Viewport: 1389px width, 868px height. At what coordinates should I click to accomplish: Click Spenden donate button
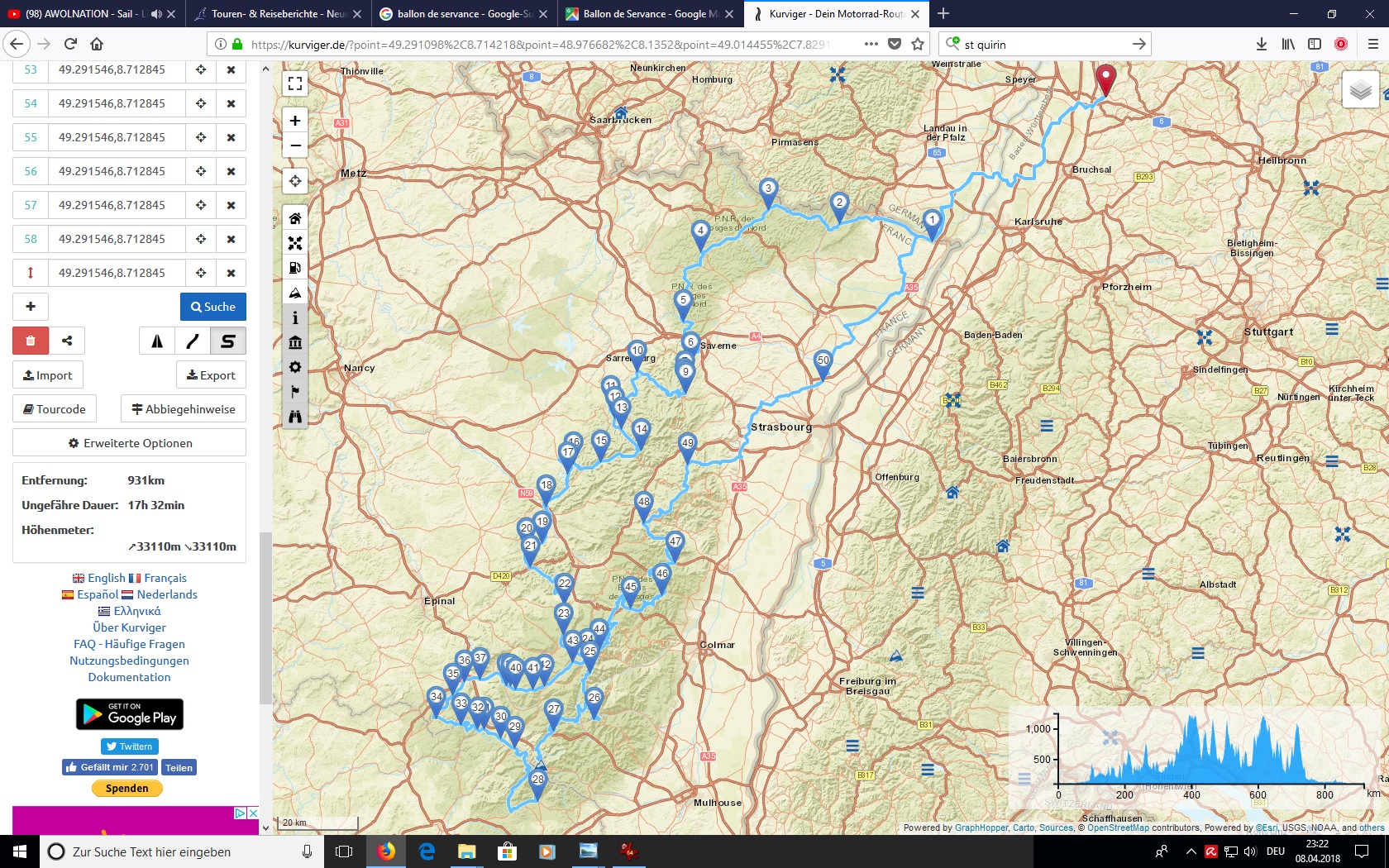pos(127,789)
